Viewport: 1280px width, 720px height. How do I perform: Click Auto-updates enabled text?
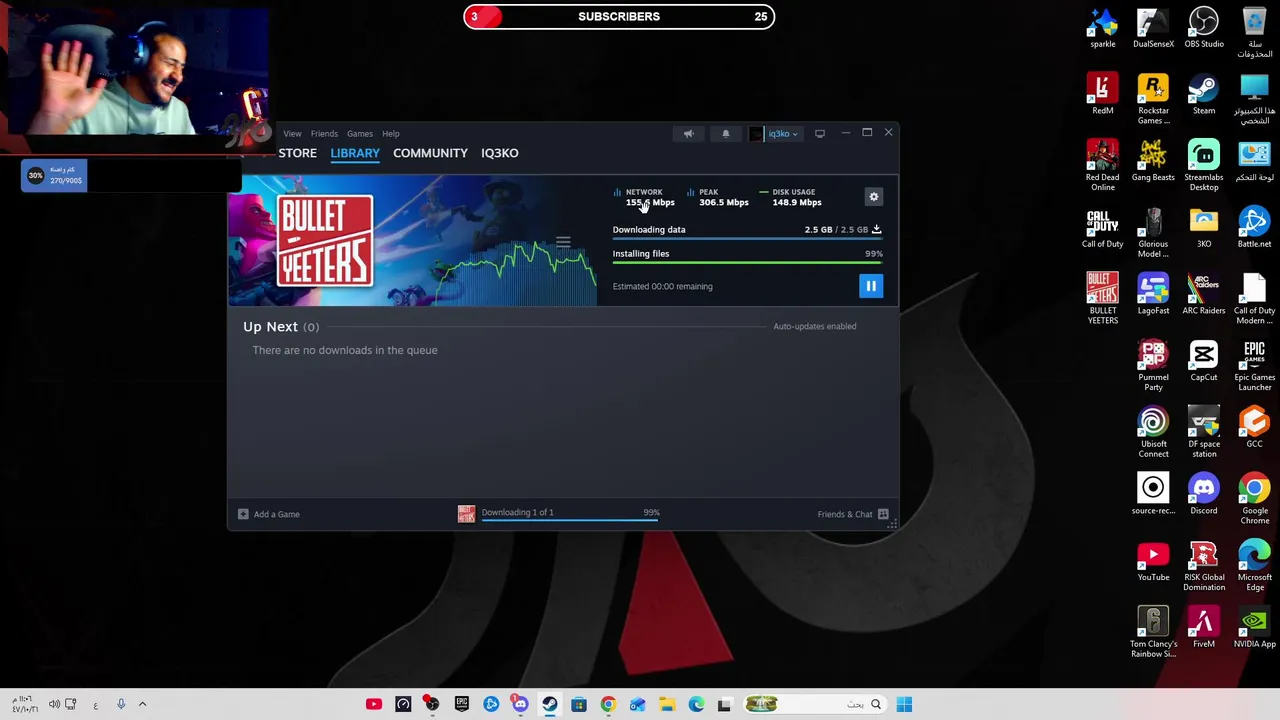814,326
